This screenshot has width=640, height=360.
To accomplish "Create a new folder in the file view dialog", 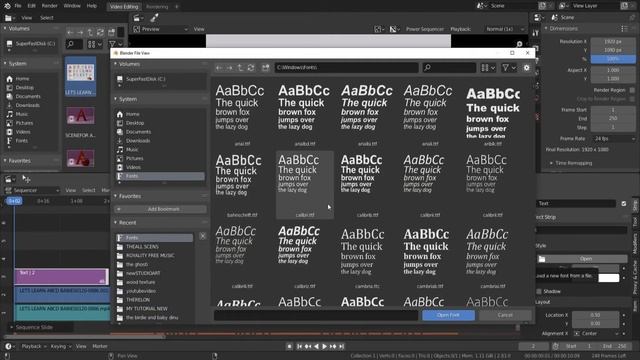I will (266, 68).
